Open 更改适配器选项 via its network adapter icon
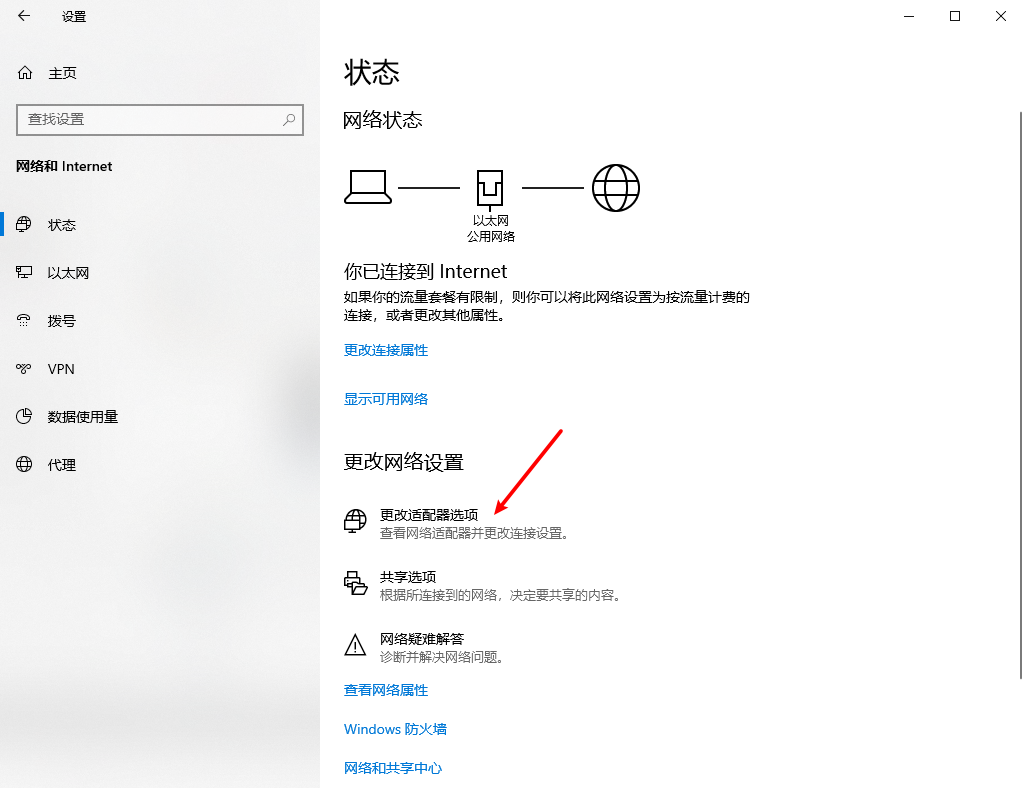Image resolution: width=1024 pixels, height=788 pixels. tap(355, 520)
